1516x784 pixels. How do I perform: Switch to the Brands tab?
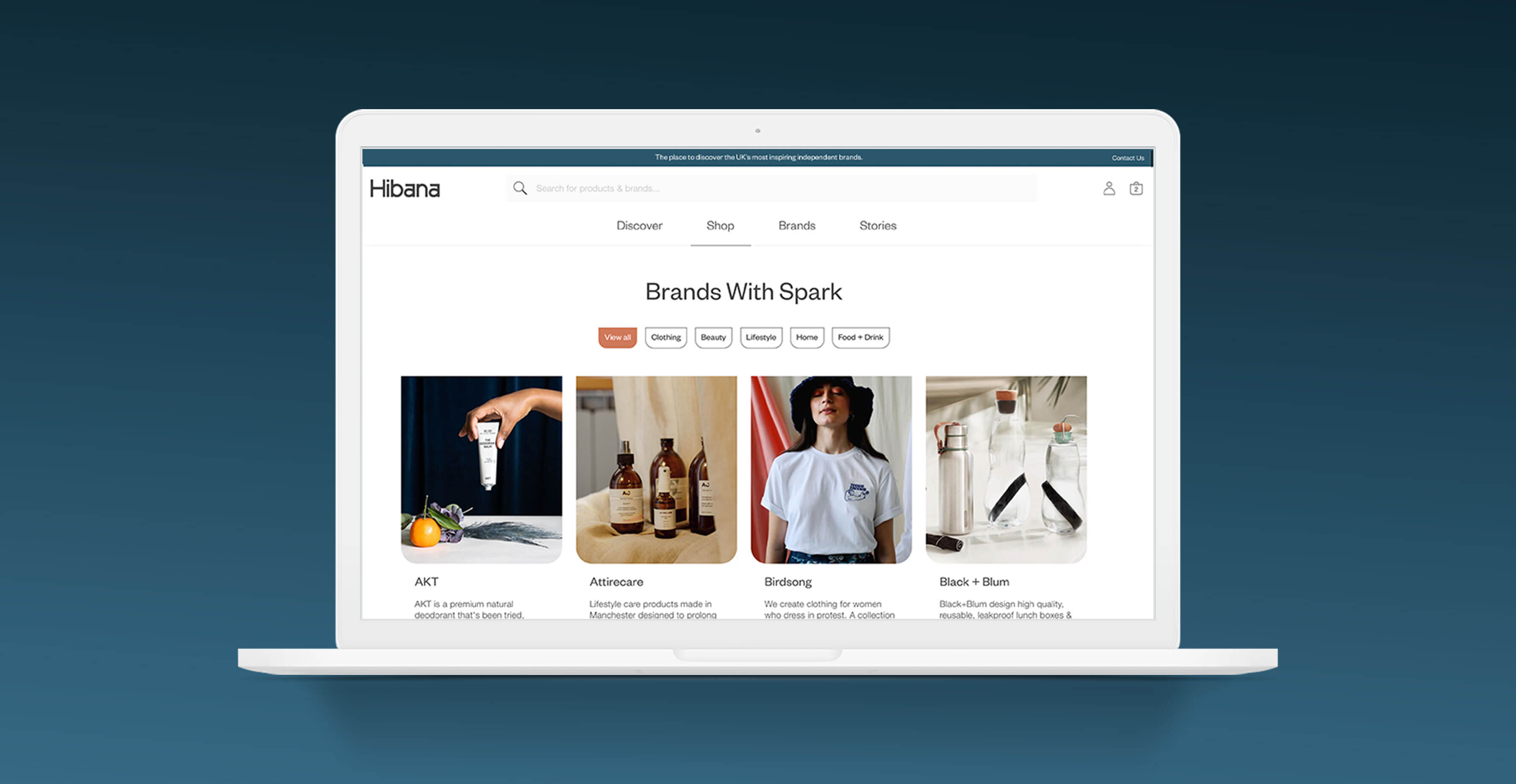pos(797,225)
